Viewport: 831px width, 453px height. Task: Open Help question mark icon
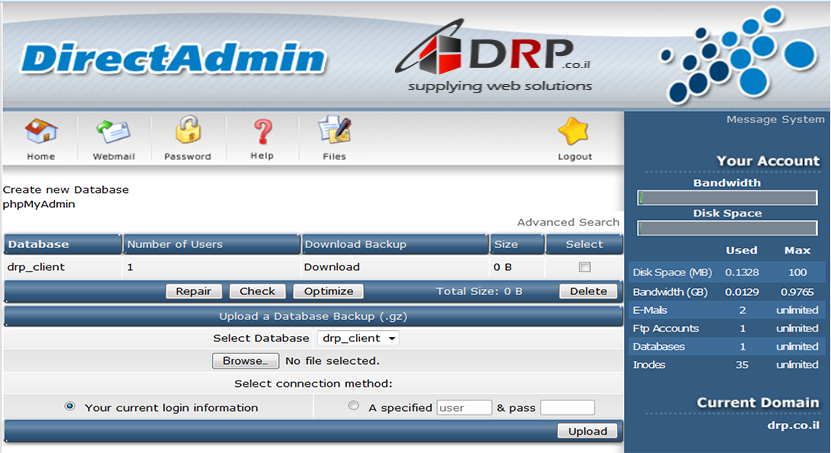click(x=262, y=133)
